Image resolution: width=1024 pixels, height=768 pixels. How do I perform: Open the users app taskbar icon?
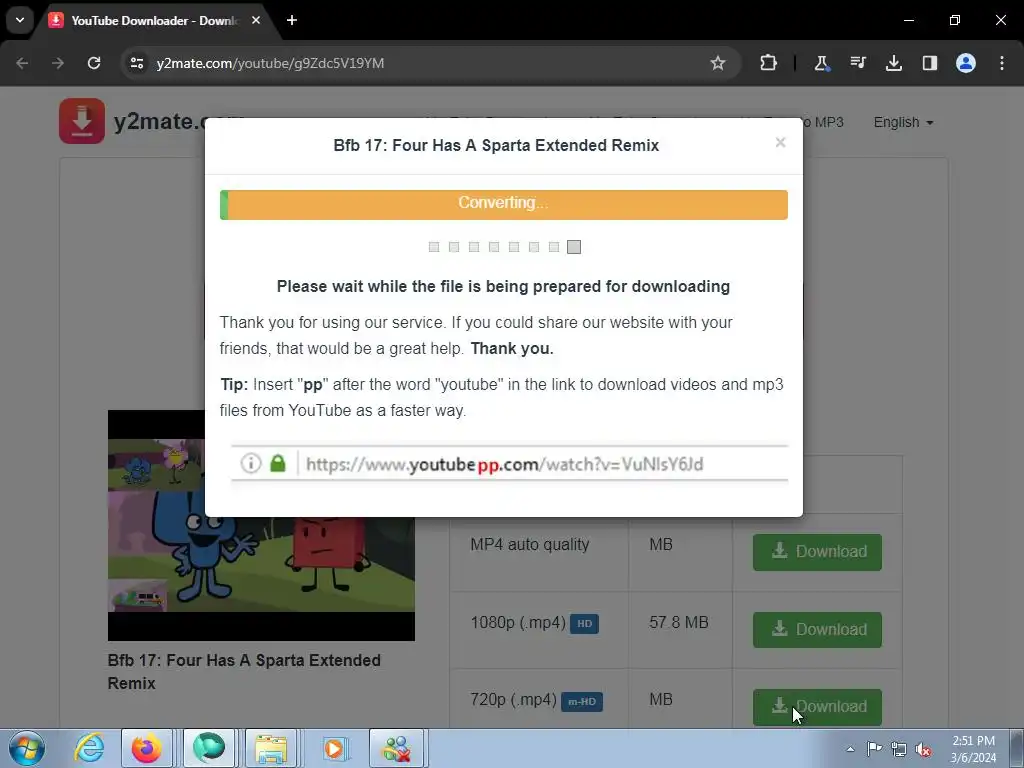click(396, 748)
